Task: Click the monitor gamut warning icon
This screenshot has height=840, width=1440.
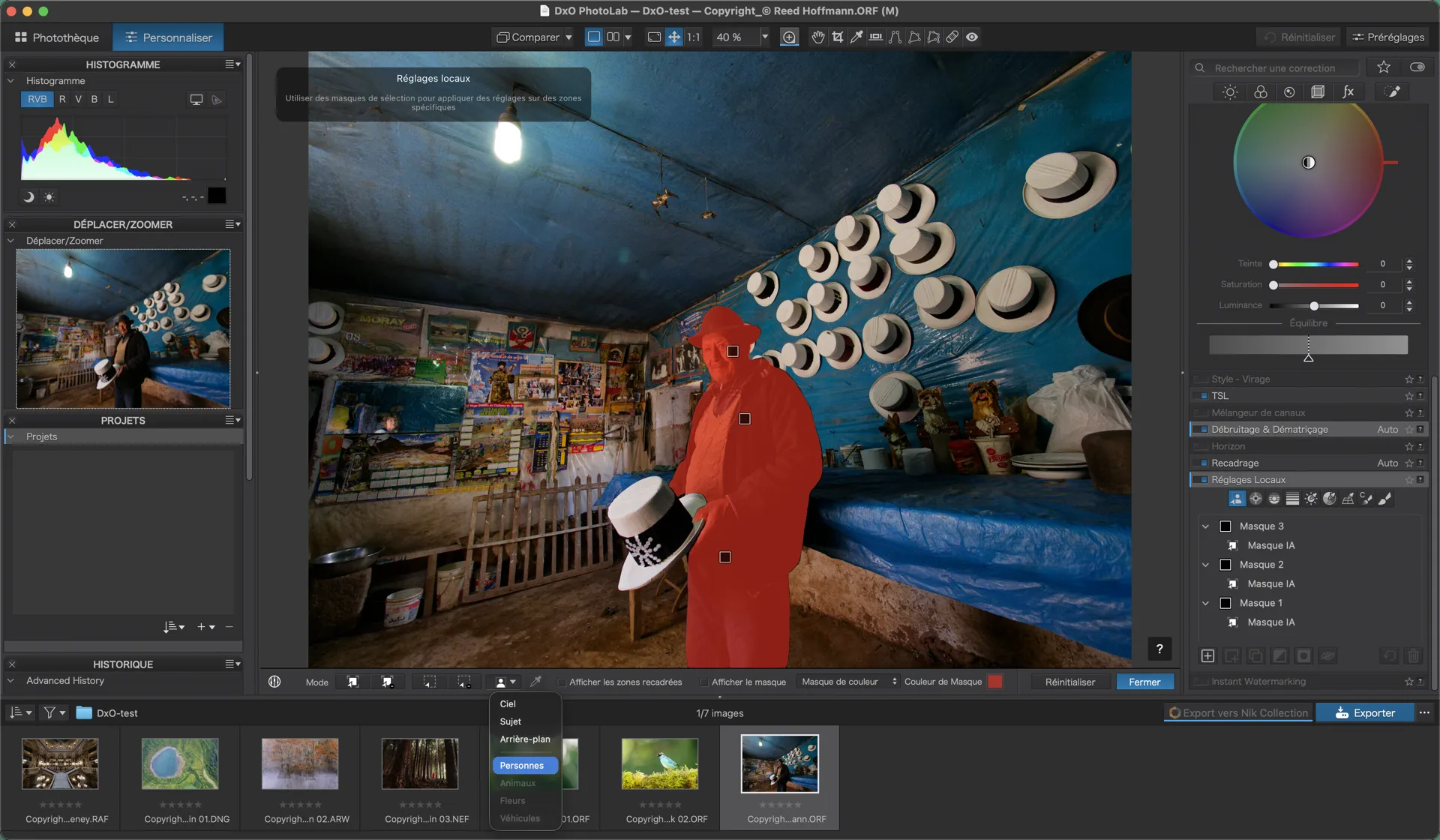Action: point(196,100)
